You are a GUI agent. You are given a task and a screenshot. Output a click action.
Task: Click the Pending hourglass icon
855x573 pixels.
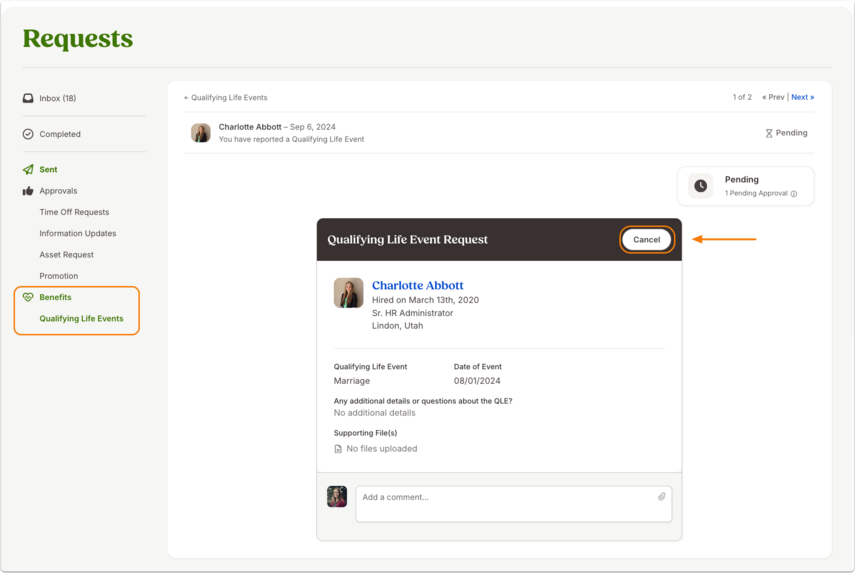coord(769,133)
